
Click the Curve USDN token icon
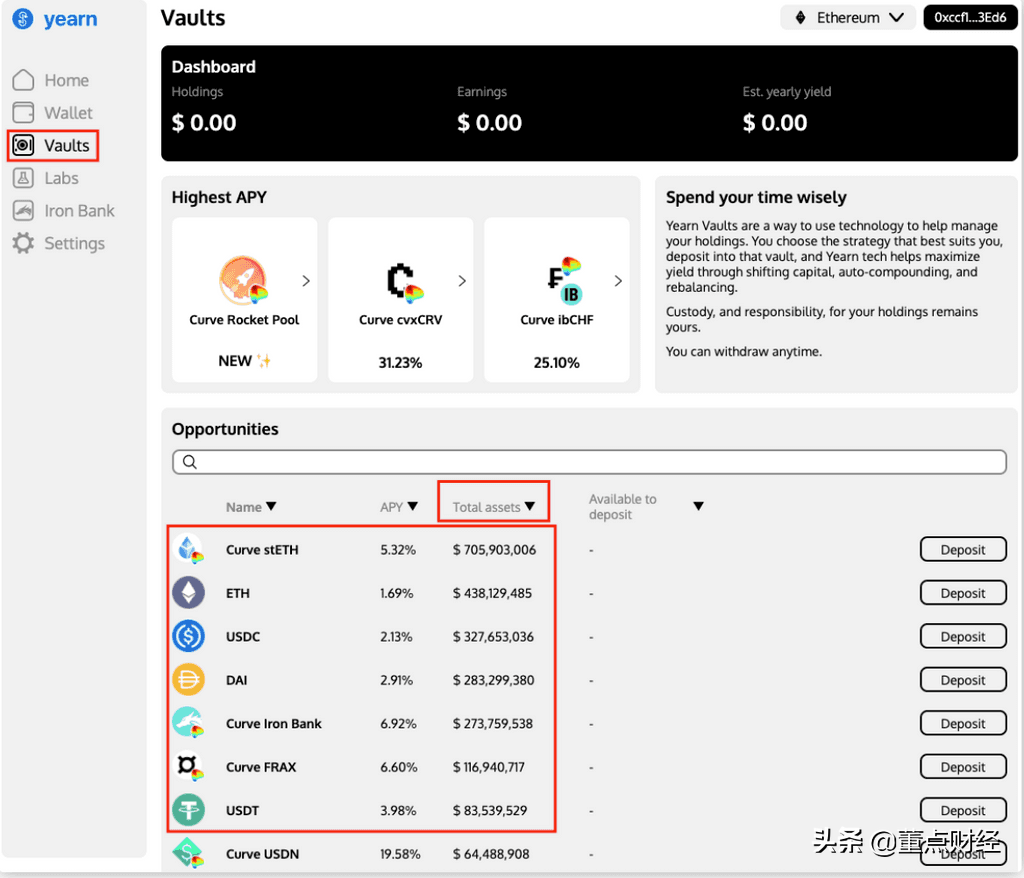pos(189,853)
